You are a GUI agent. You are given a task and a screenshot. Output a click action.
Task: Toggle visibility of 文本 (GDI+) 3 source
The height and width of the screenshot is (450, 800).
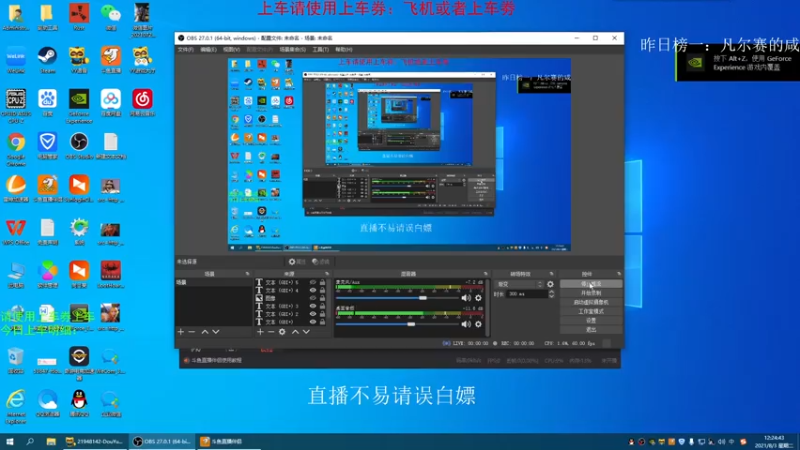[313, 306]
